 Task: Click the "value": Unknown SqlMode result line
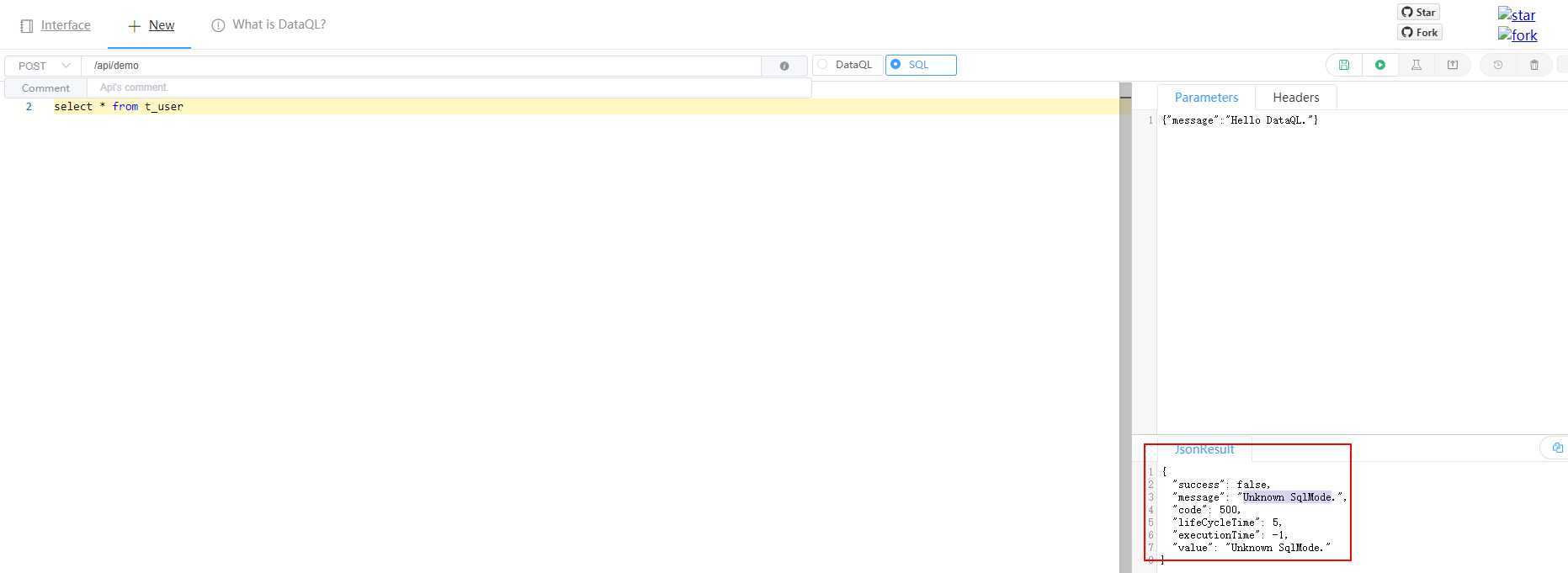tap(1252, 548)
